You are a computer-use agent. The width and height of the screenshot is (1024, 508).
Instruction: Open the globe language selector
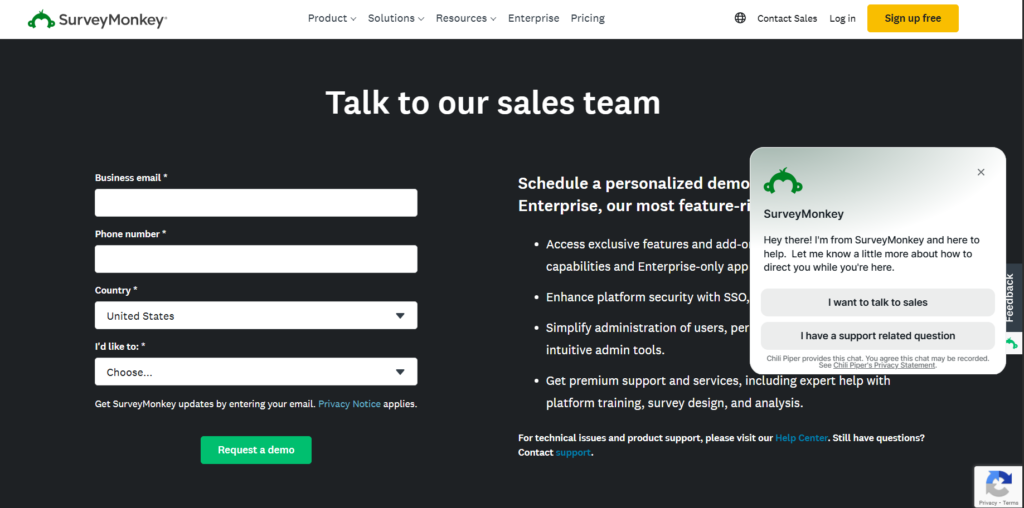(740, 18)
